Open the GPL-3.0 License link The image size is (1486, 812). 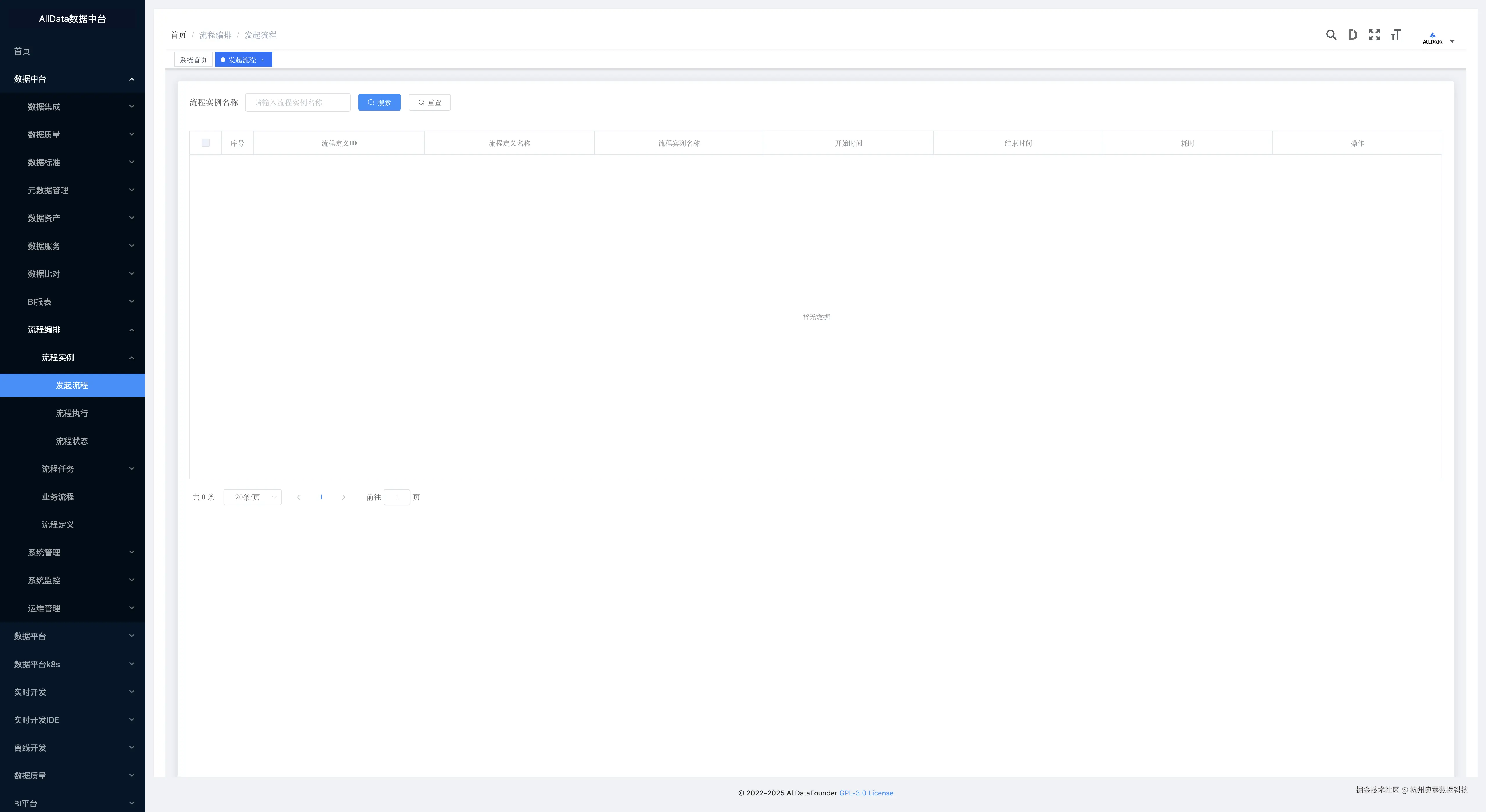[x=866, y=793]
